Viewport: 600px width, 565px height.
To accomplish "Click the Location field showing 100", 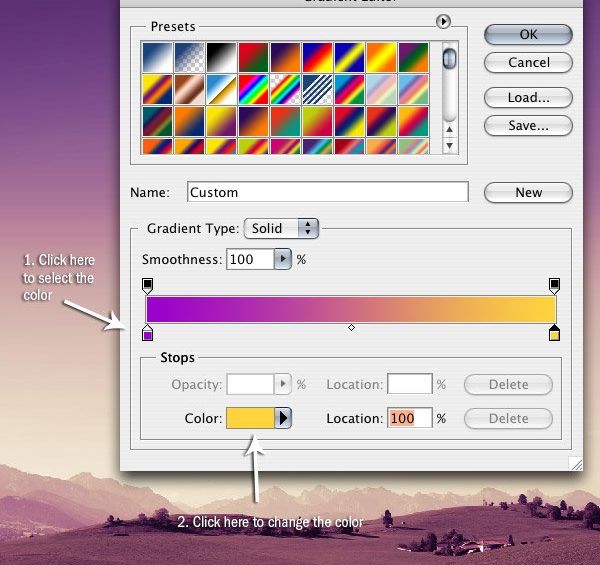I will coord(410,418).
